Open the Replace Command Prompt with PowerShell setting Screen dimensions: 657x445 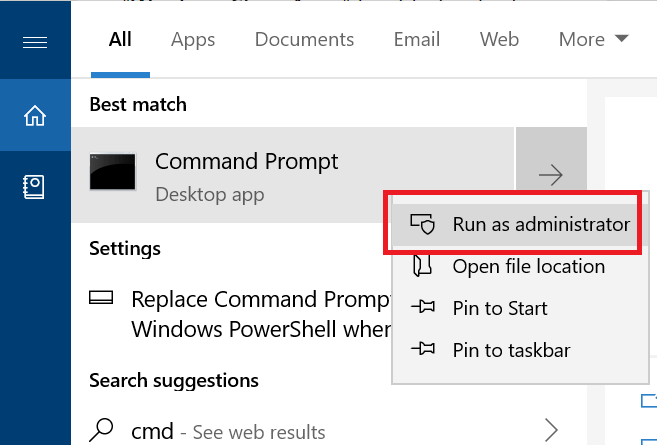240,314
